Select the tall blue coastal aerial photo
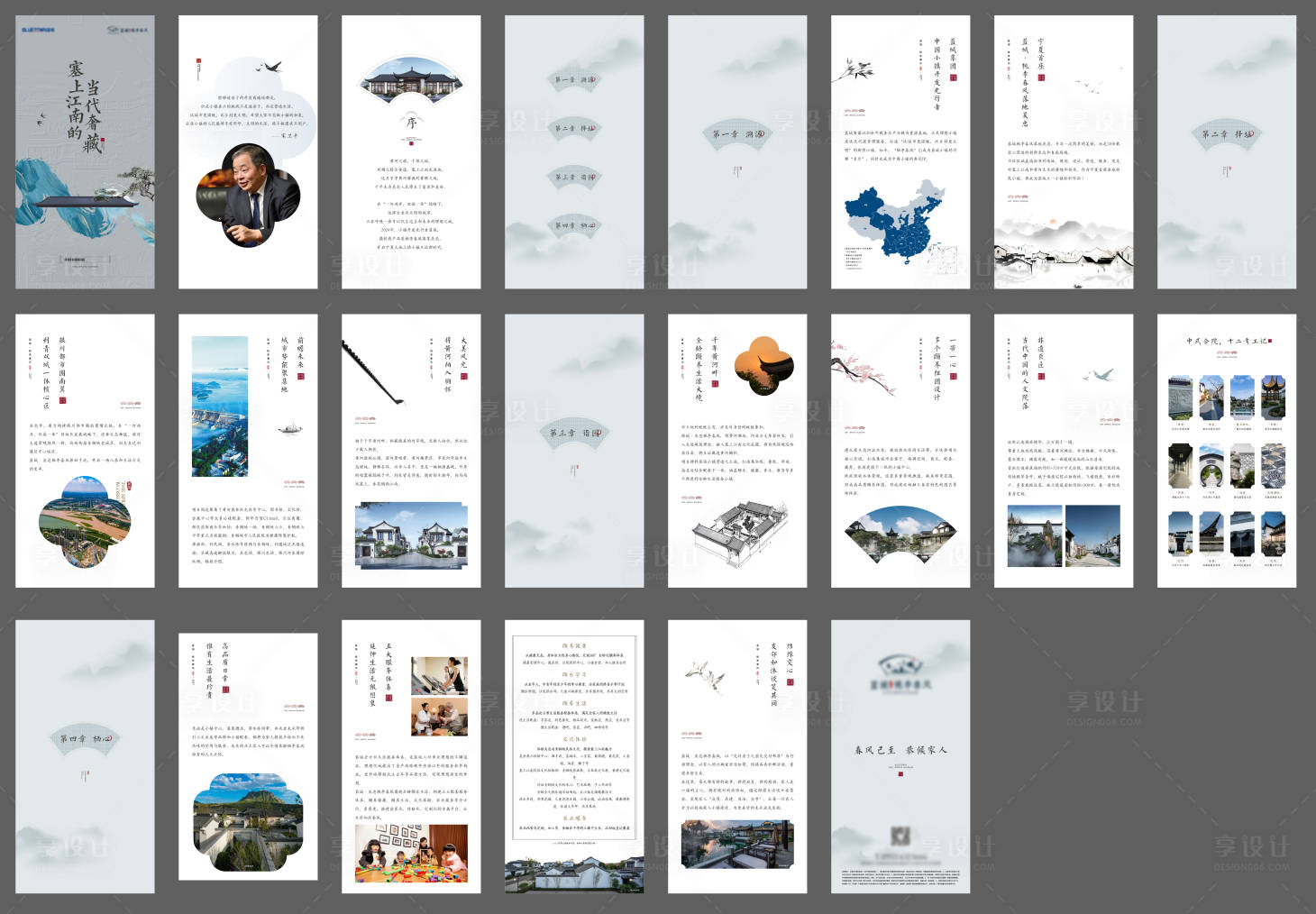This screenshot has height=914, width=1316. pyautogui.click(x=220, y=407)
